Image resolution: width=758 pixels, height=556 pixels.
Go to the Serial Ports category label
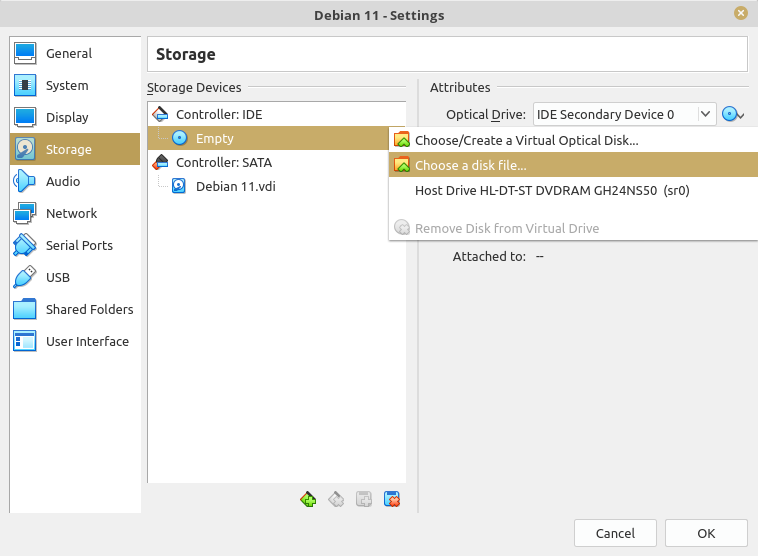[79, 246]
